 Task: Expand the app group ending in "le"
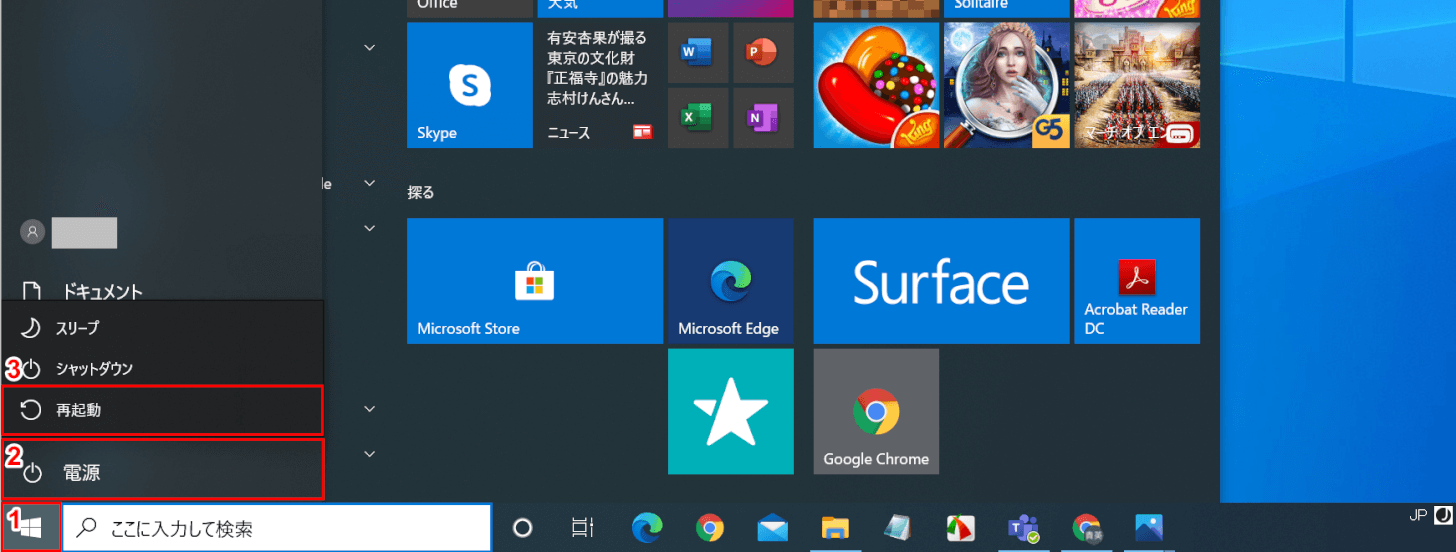(369, 184)
